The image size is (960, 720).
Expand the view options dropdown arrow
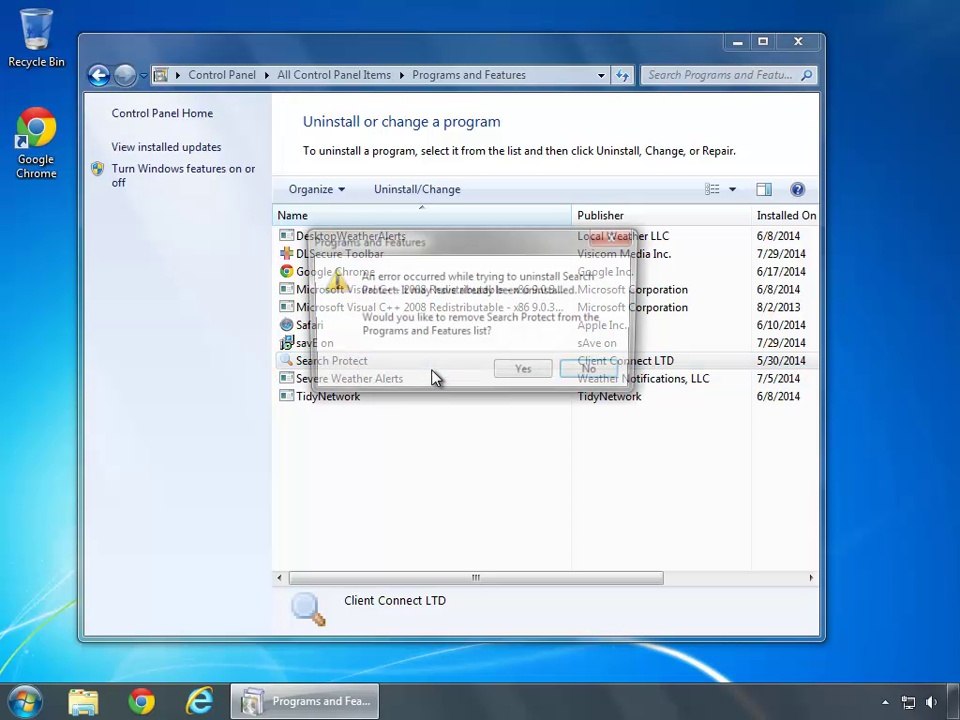[732, 189]
